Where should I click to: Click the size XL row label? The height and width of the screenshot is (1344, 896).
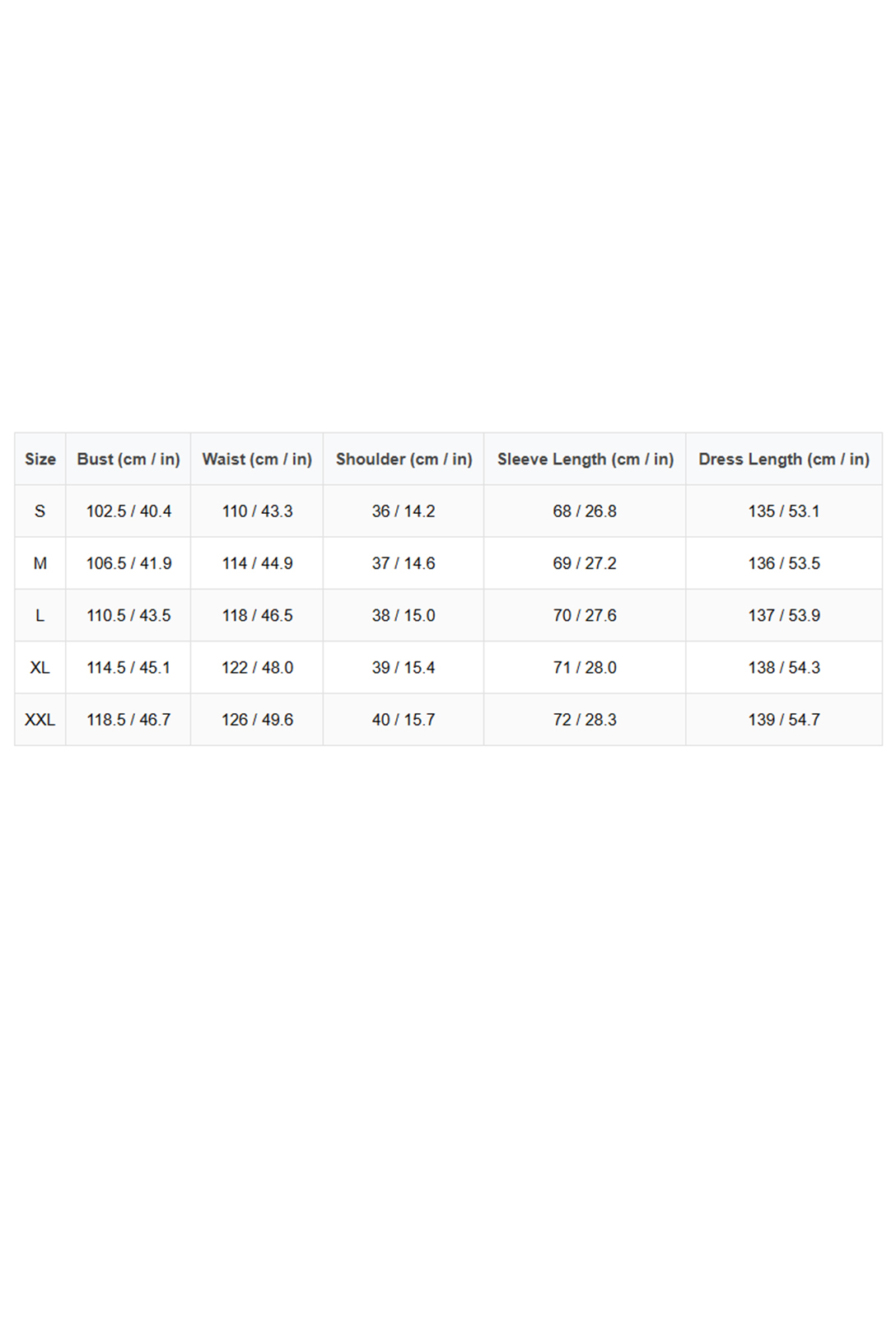(x=40, y=668)
